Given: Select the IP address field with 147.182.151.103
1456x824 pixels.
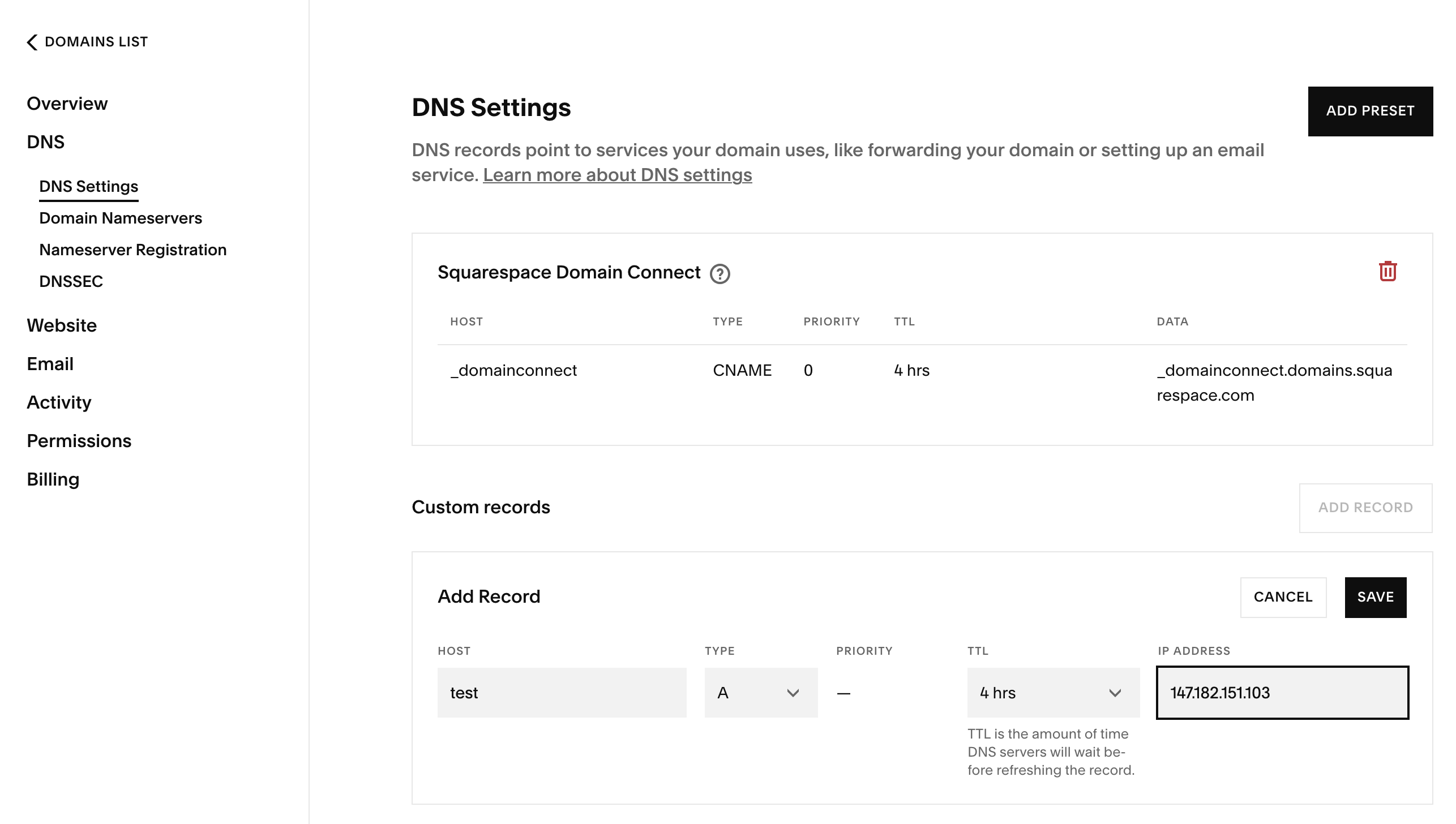Looking at the screenshot, I should coord(1282,692).
